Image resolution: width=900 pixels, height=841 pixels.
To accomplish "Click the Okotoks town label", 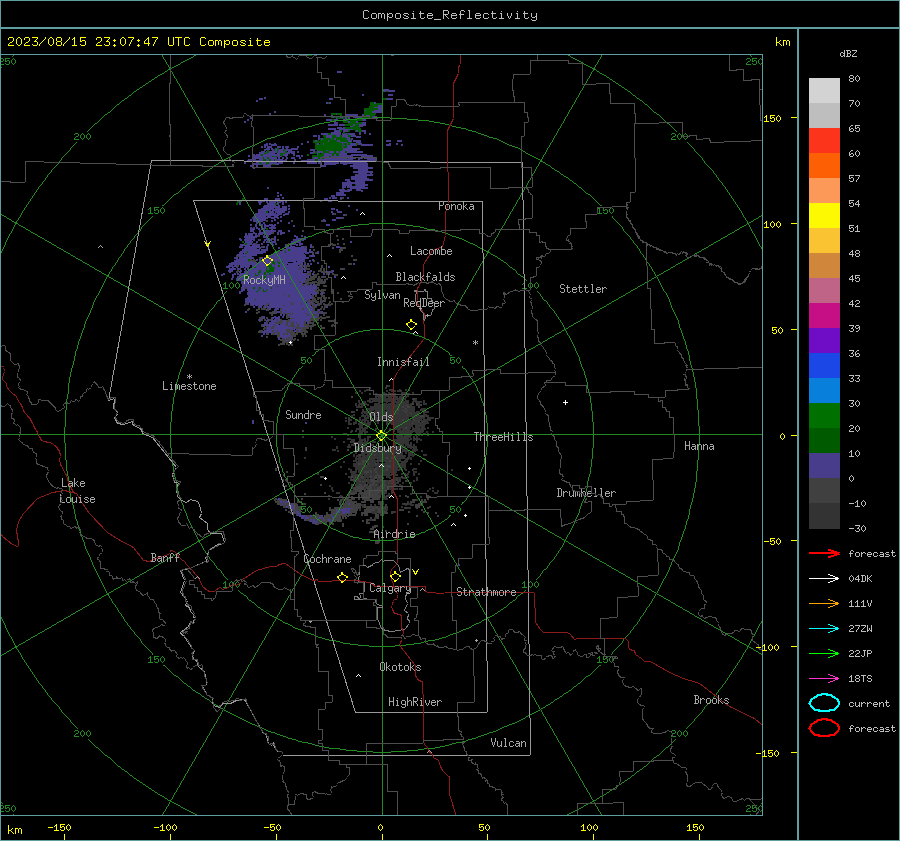I will [400, 667].
